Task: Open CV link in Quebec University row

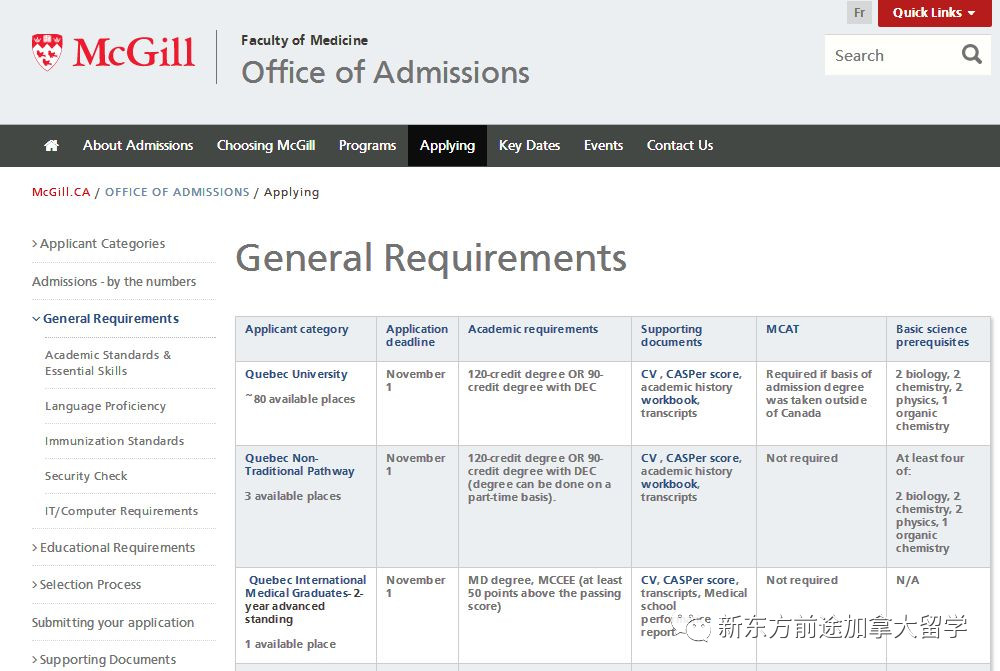Action: (649, 374)
